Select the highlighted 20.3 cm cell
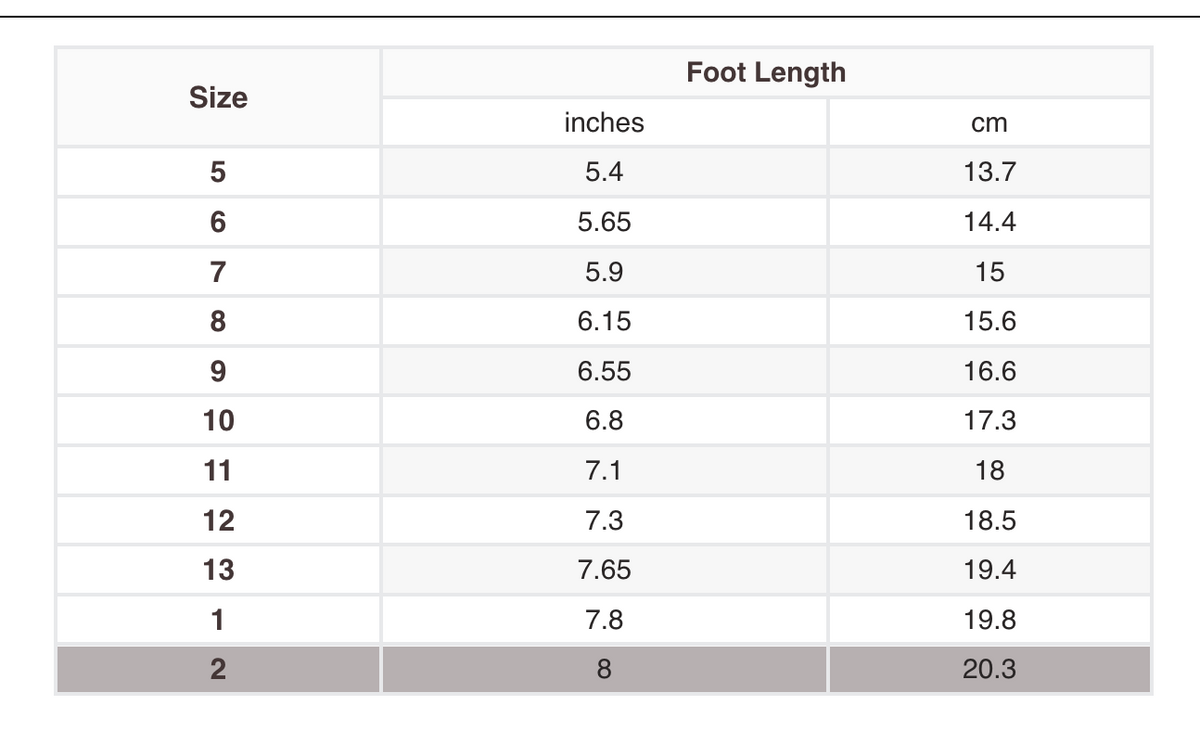Screen dimensions: 1200x731 click(x=990, y=669)
